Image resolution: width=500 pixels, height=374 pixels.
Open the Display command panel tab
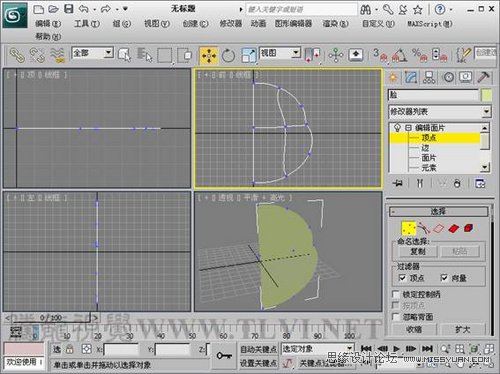pos(465,77)
